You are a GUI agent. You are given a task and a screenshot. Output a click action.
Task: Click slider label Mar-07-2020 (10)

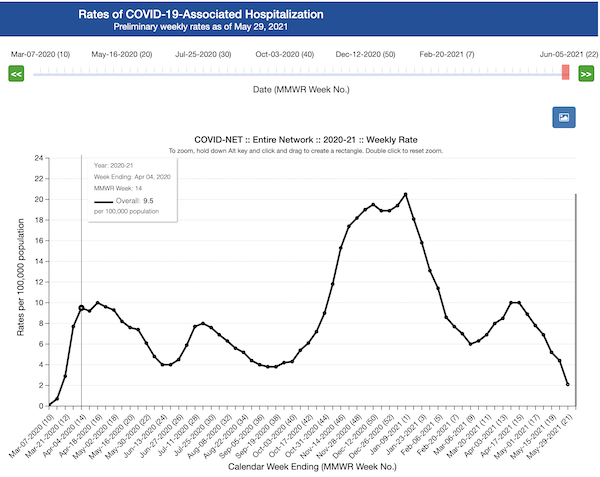(40, 54)
